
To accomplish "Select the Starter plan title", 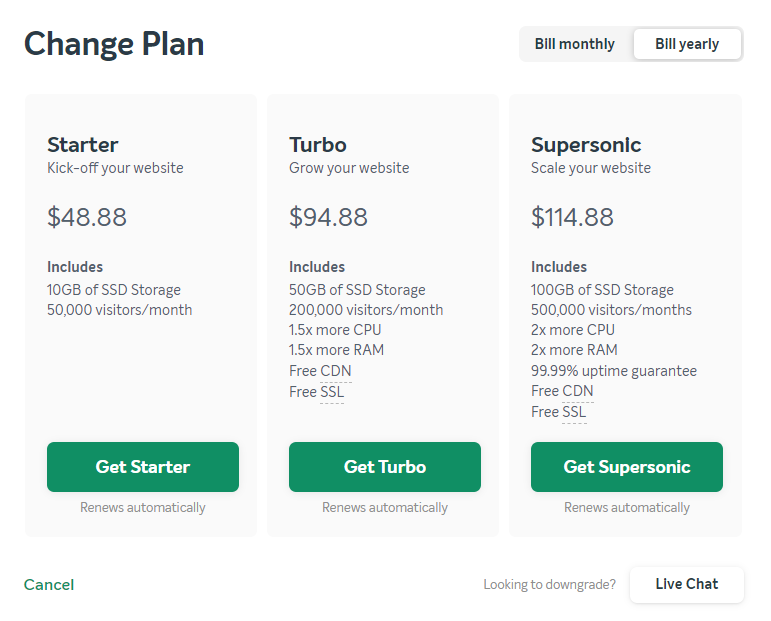I will (x=83, y=145).
